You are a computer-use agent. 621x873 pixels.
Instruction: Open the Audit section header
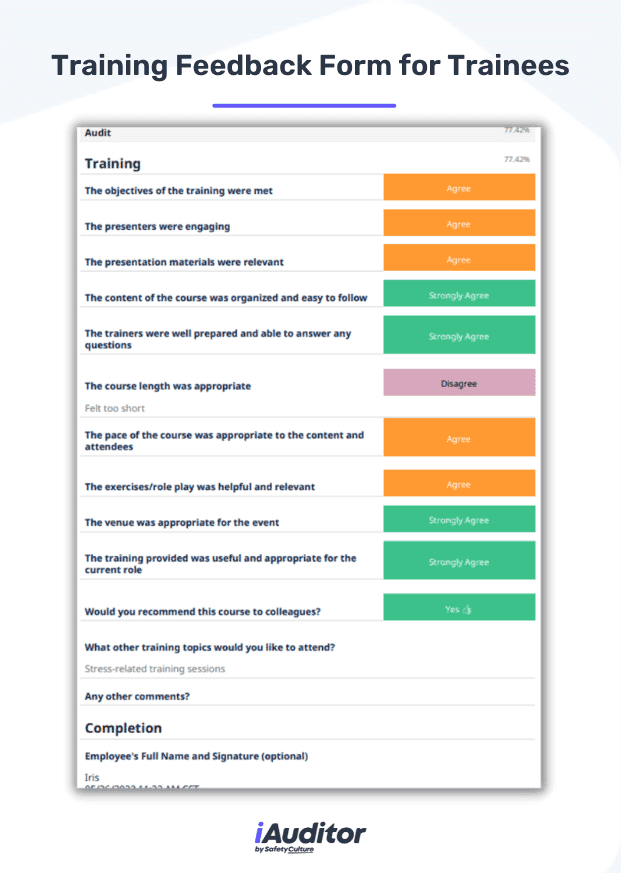[x=99, y=132]
